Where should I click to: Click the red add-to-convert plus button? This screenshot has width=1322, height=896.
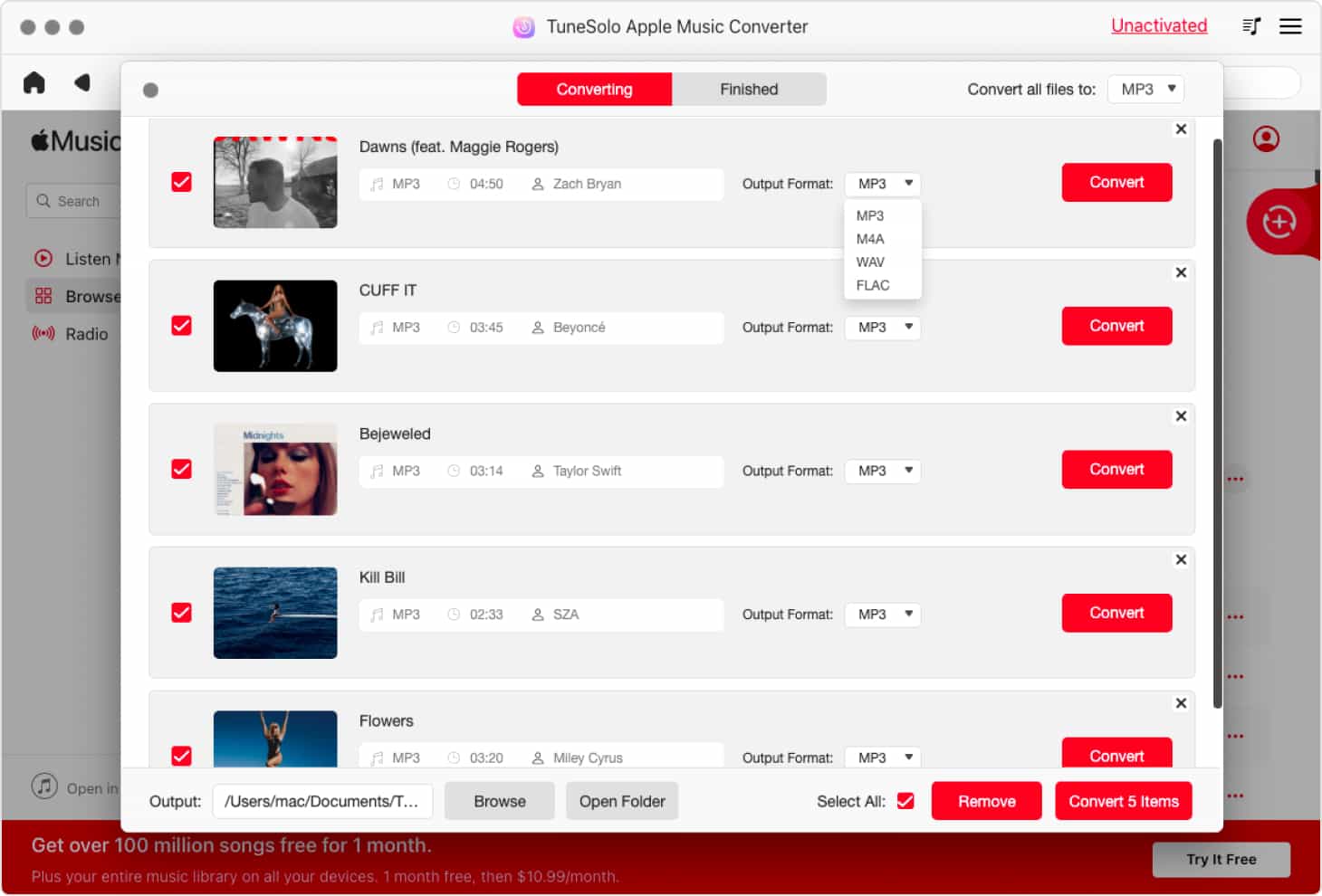point(1279,222)
